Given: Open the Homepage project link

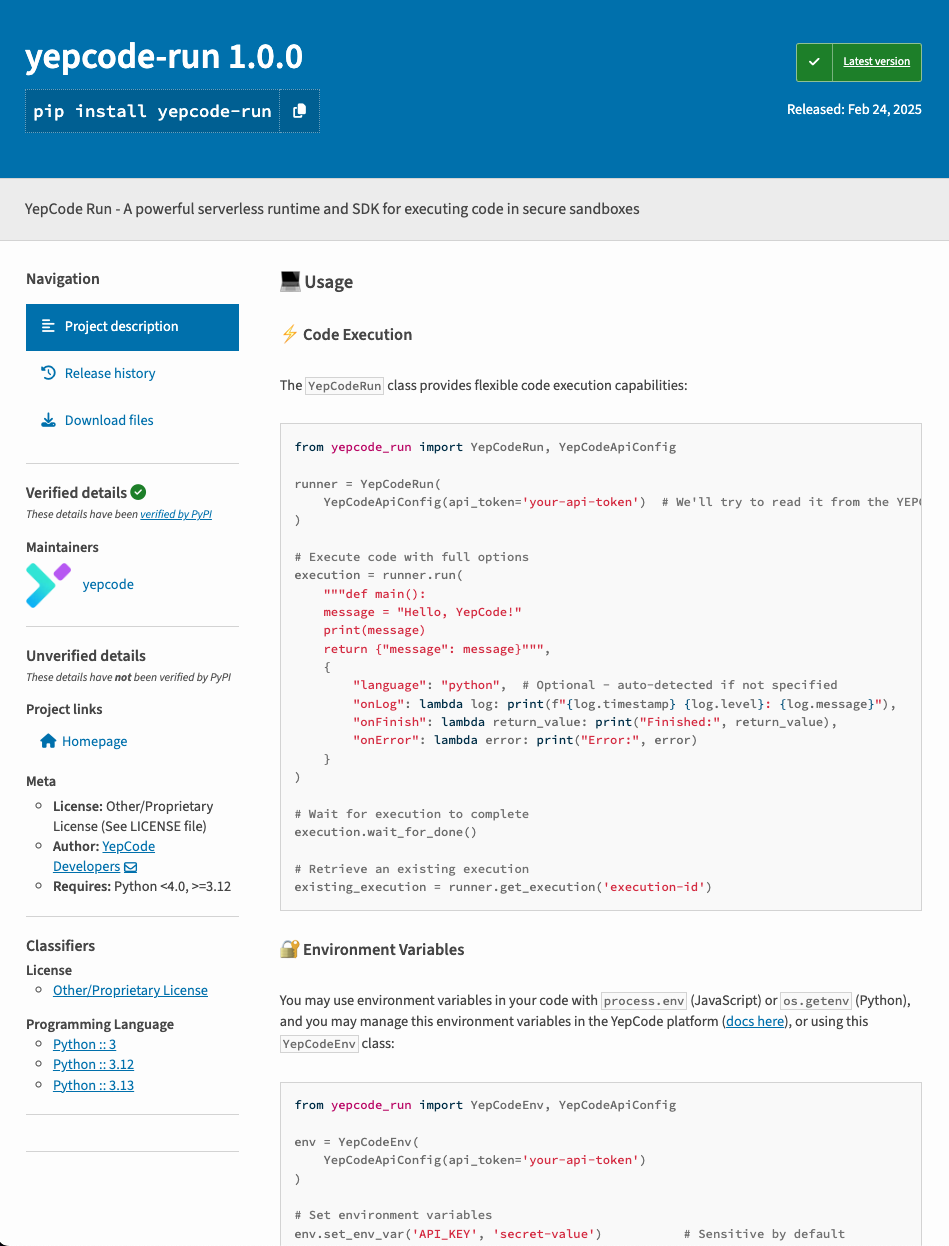Looking at the screenshot, I should [94, 742].
